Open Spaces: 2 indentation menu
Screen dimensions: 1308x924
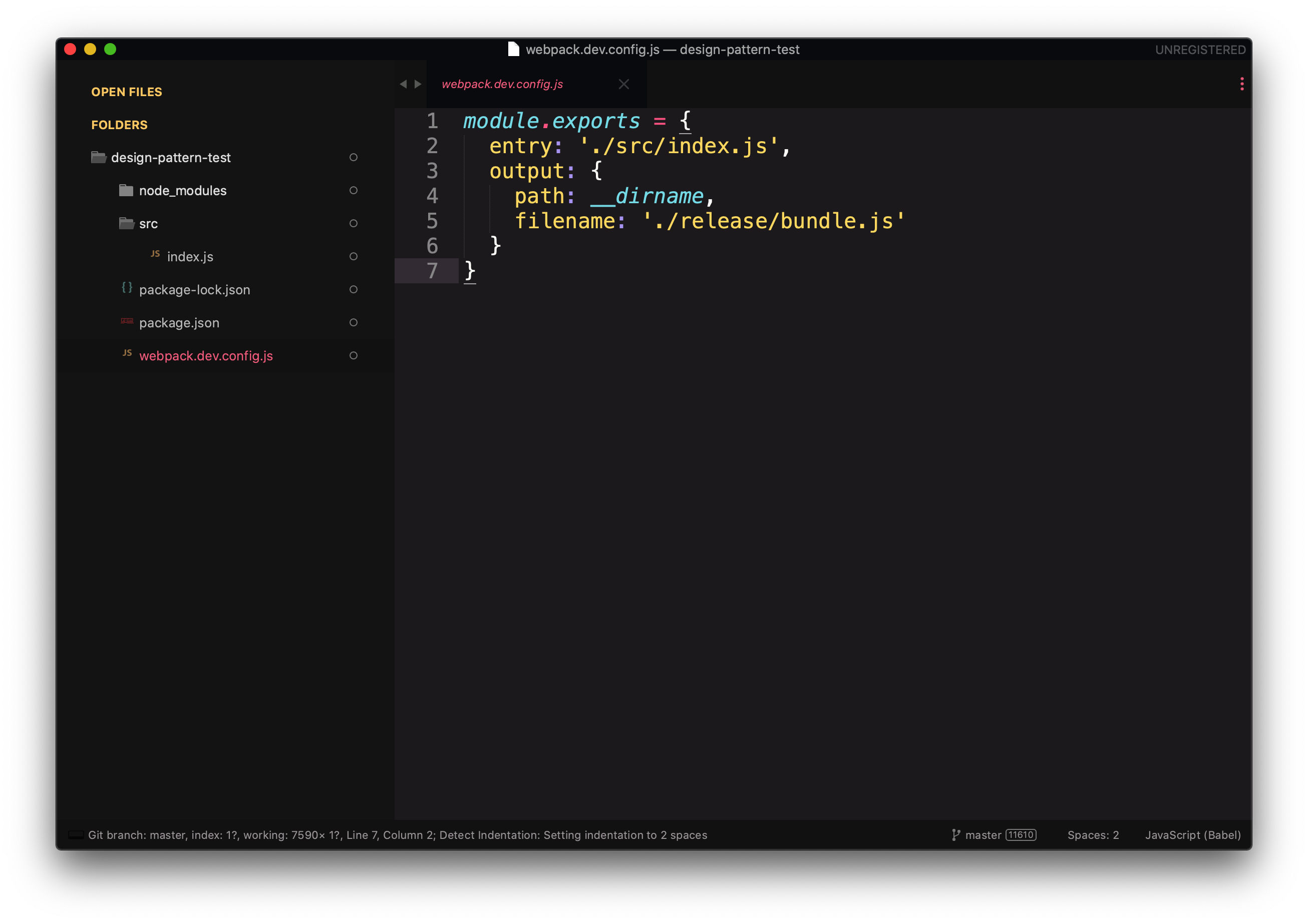click(1093, 835)
